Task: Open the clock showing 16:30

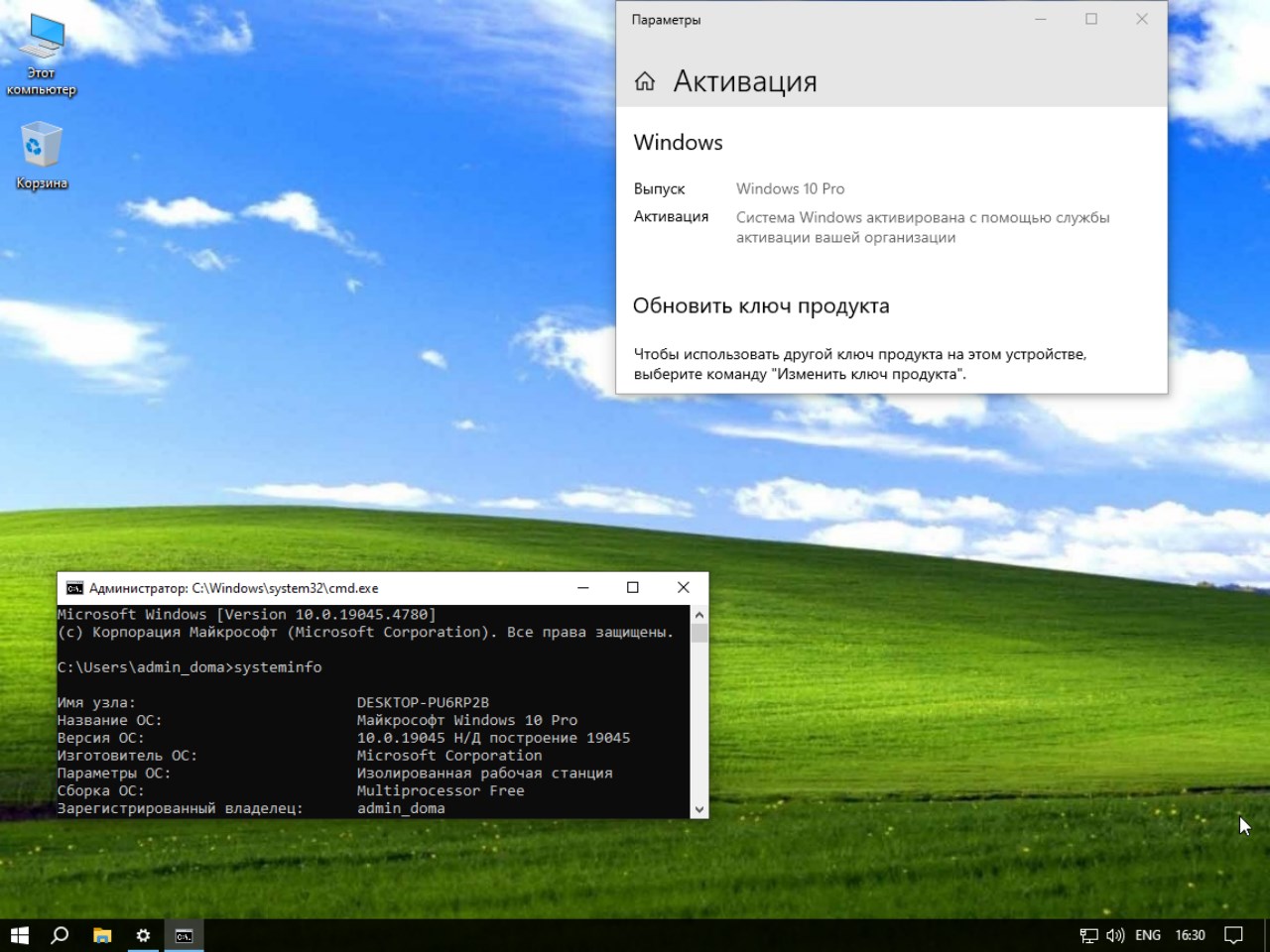Action: click(1190, 935)
